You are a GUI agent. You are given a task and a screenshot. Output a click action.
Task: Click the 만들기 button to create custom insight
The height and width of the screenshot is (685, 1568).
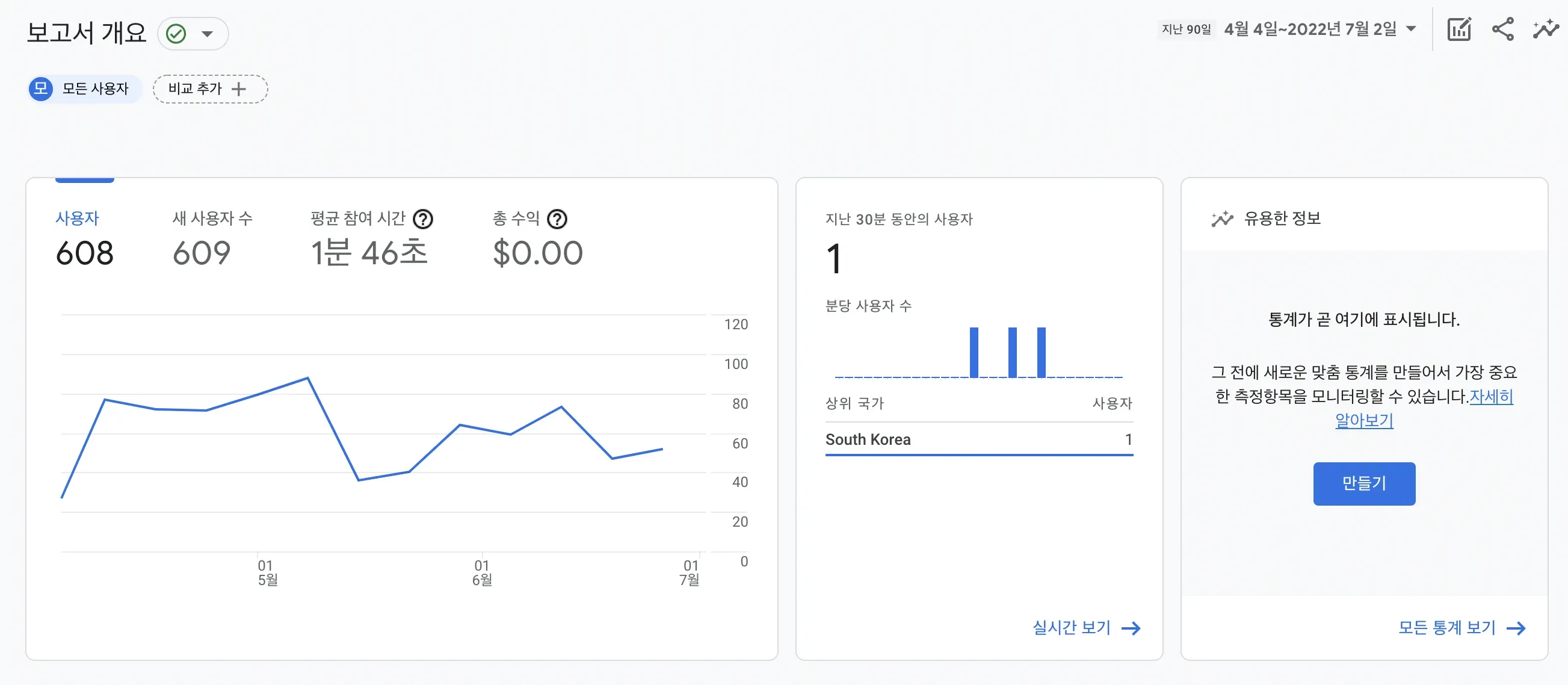(1364, 483)
